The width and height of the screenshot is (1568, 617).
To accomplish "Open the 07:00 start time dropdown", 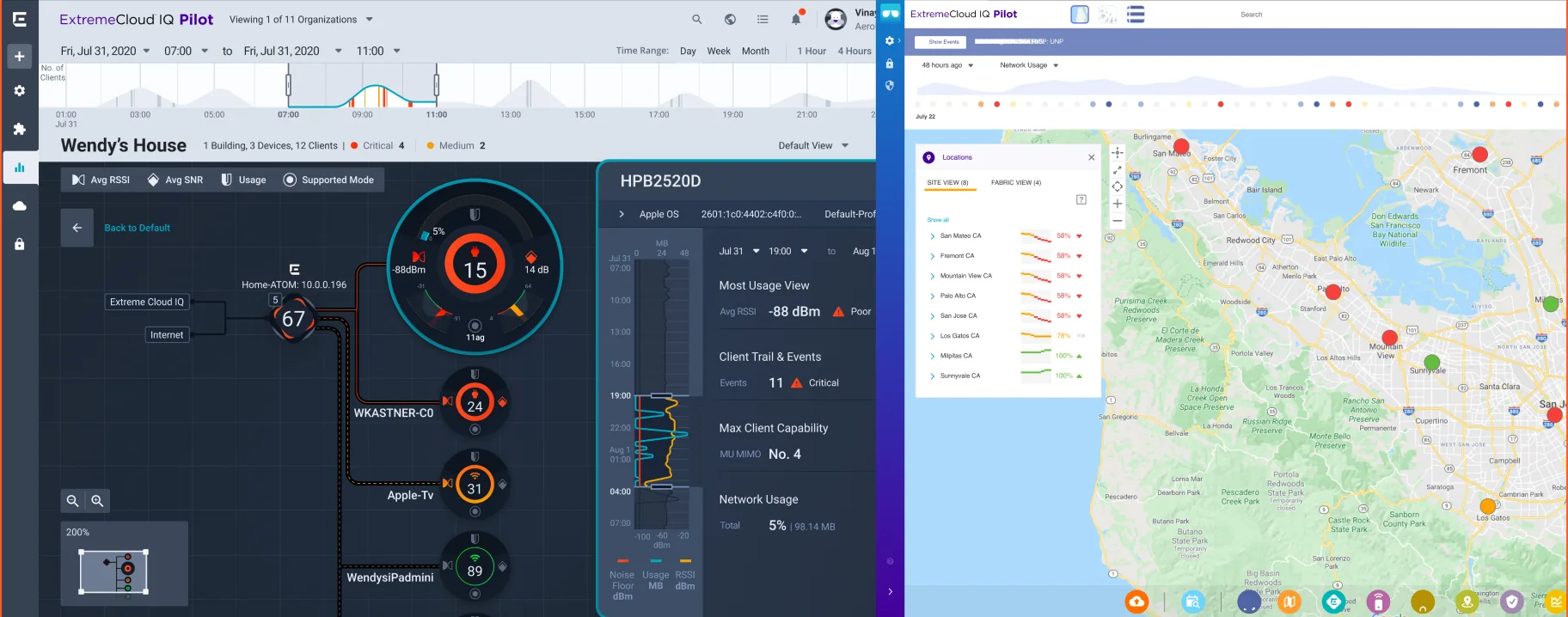I will pyautogui.click(x=186, y=51).
